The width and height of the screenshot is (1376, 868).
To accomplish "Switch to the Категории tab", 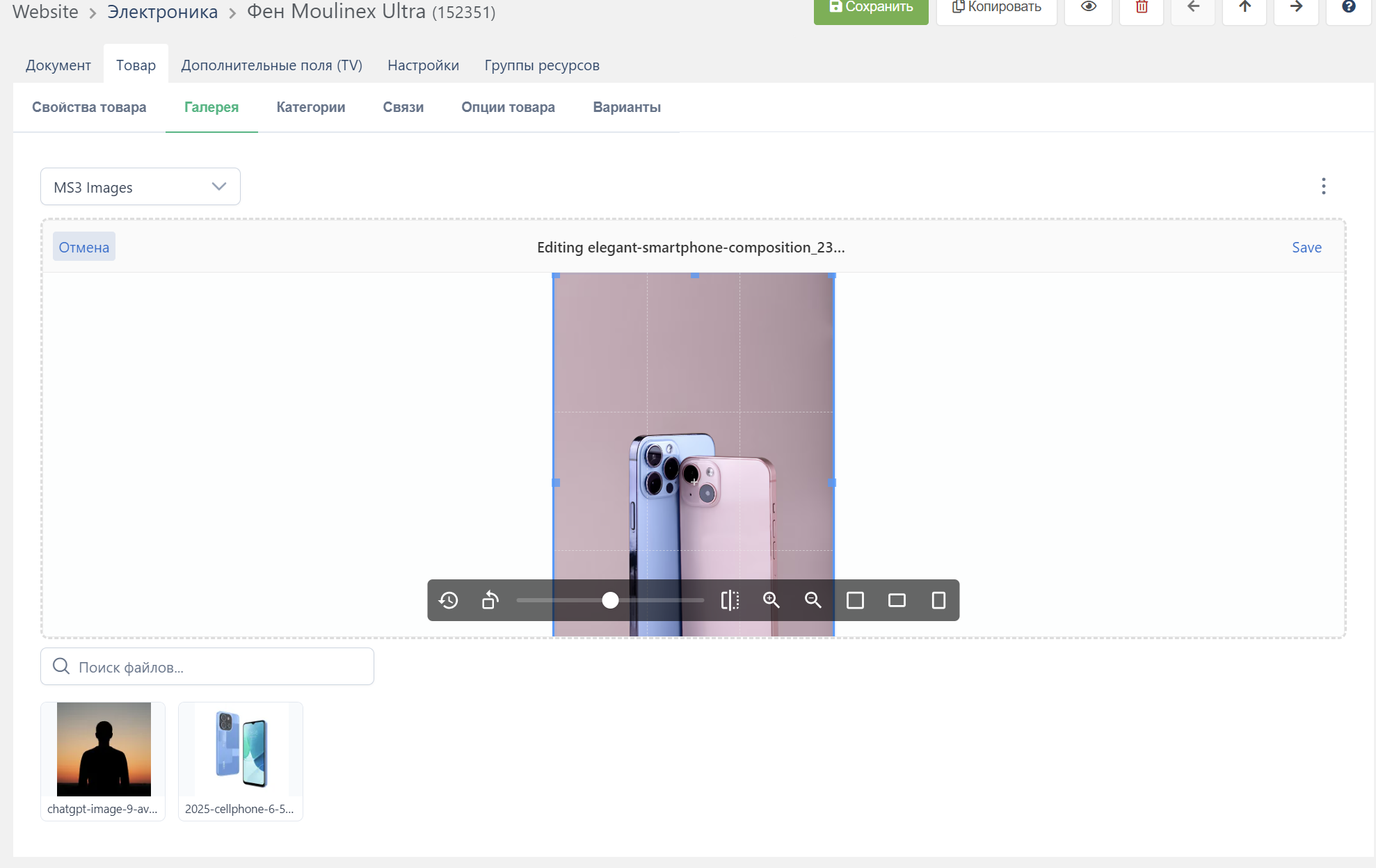I will 311,107.
